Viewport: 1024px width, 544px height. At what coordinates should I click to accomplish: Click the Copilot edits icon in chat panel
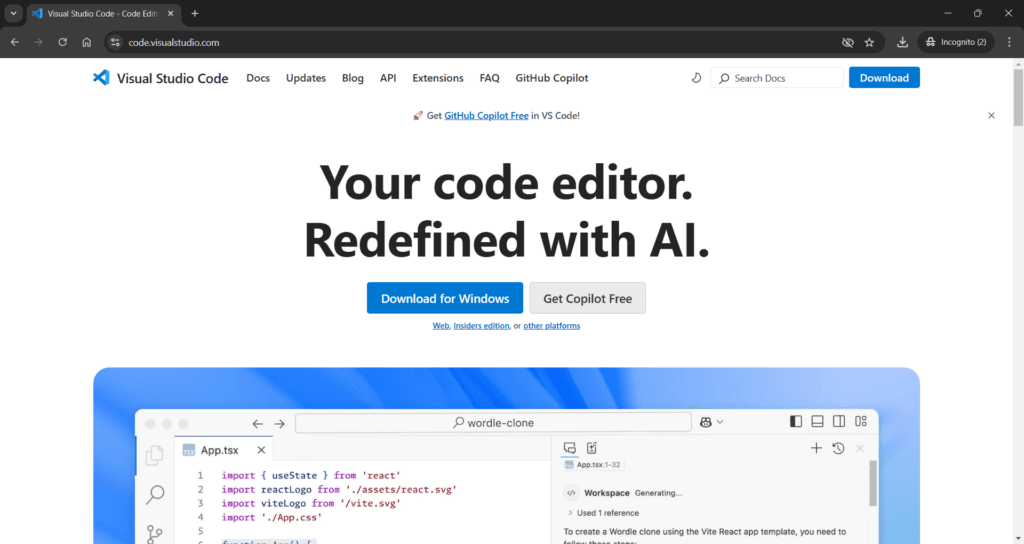592,448
